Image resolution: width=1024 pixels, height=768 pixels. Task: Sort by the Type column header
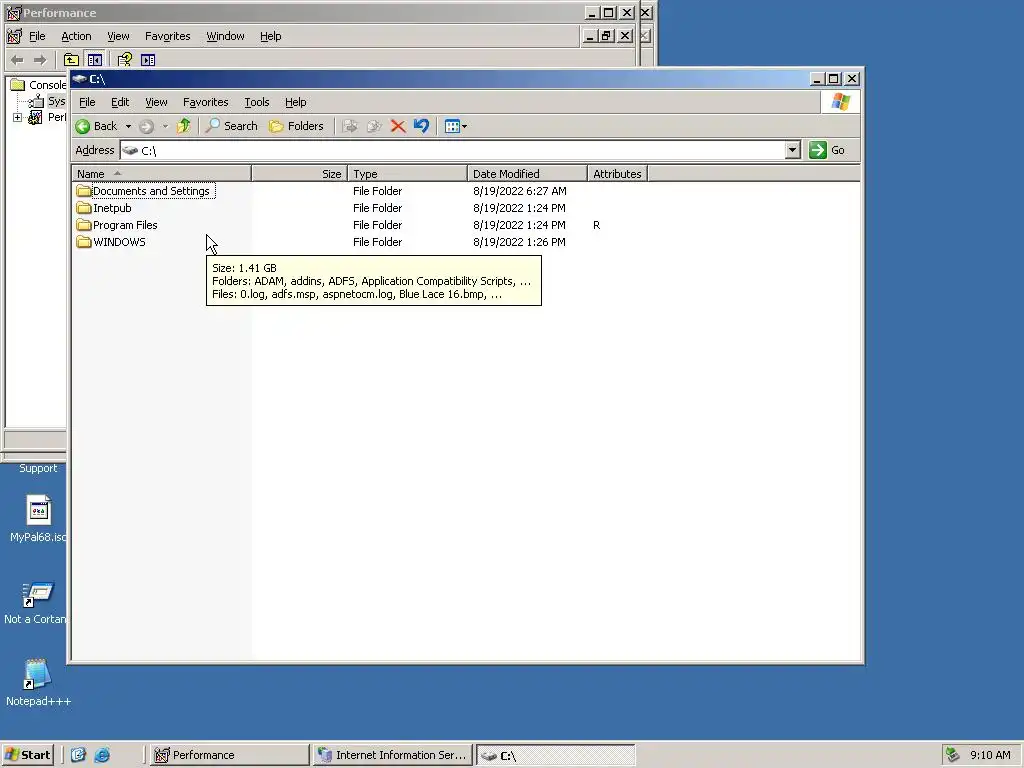click(x=408, y=174)
